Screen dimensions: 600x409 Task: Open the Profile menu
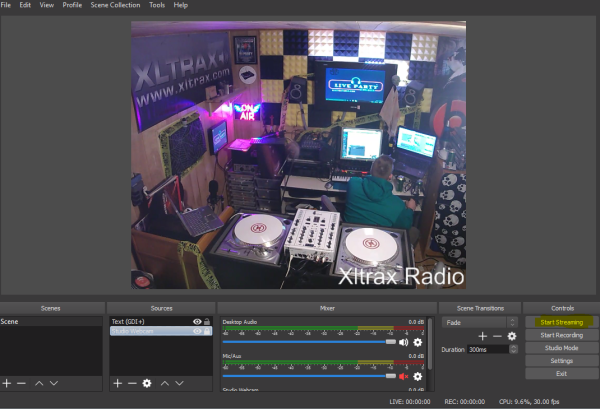pyautogui.click(x=72, y=5)
